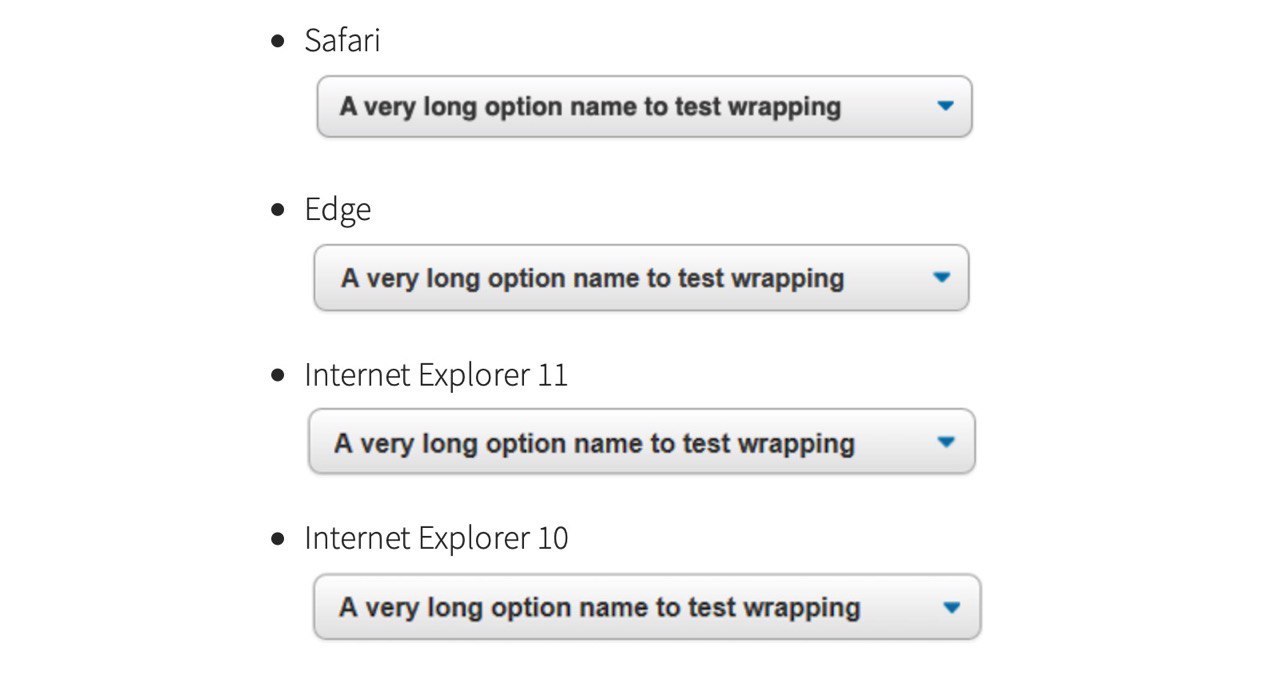Select the "Internet Explorer 11" heading text
This screenshot has height=680, width=1280.
tap(436, 375)
